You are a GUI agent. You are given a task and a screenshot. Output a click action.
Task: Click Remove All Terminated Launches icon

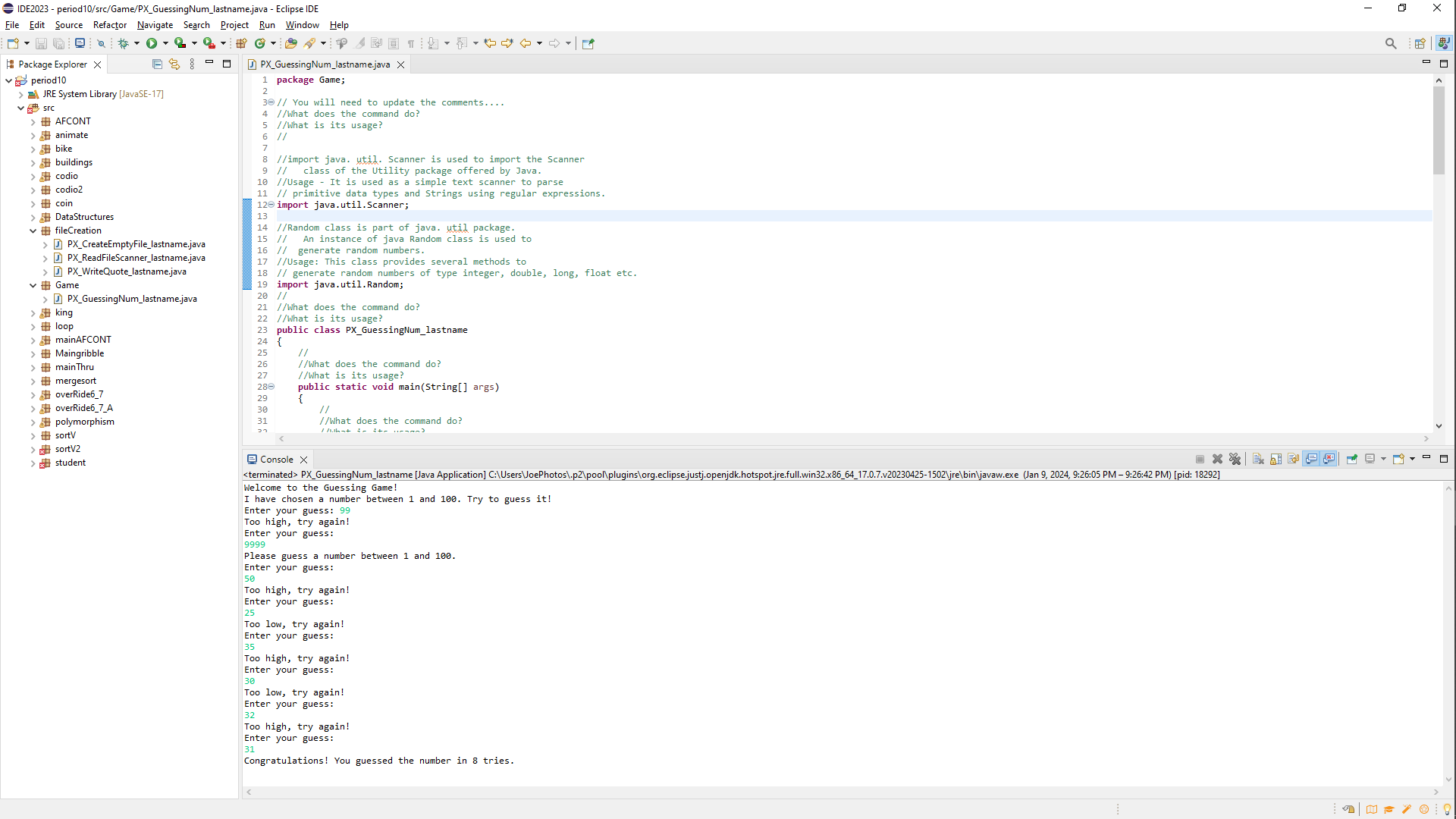(1235, 459)
